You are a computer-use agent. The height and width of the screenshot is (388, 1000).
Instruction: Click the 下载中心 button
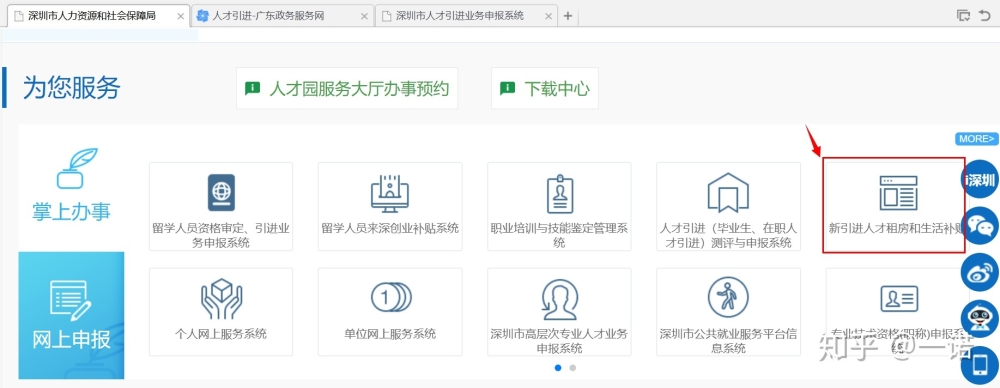(545, 88)
